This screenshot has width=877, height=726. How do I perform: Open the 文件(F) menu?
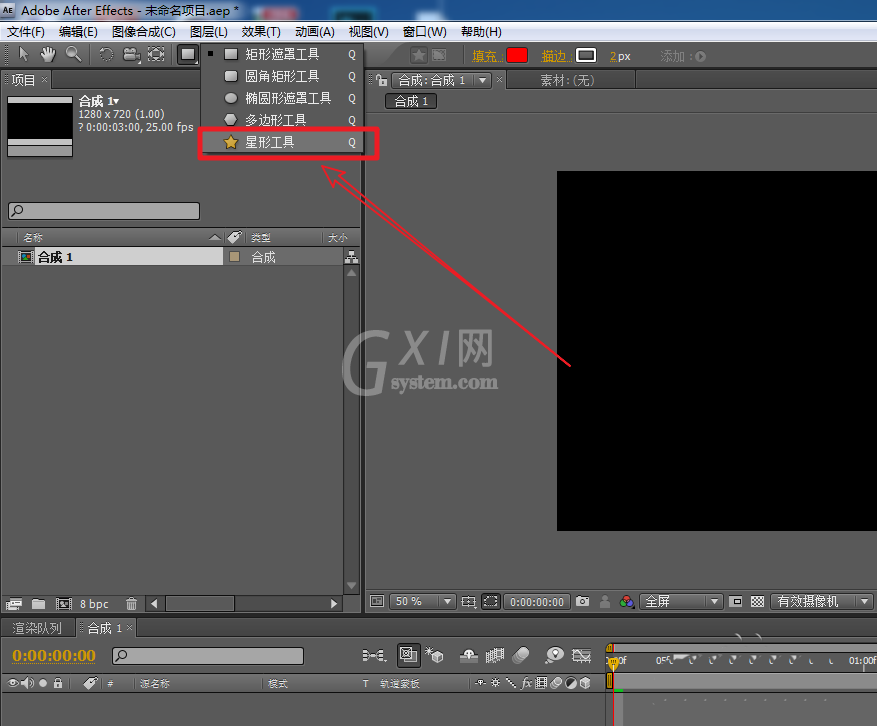click(x=26, y=32)
